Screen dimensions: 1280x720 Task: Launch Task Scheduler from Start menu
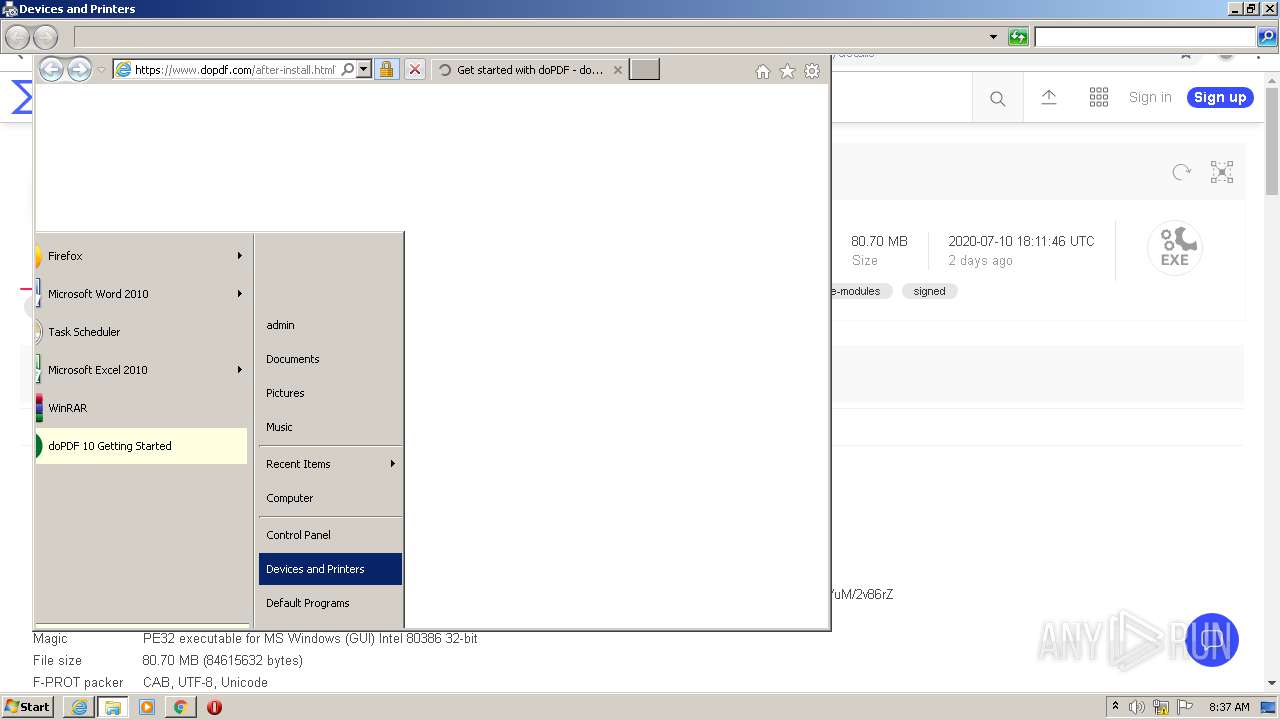[x=141, y=332]
